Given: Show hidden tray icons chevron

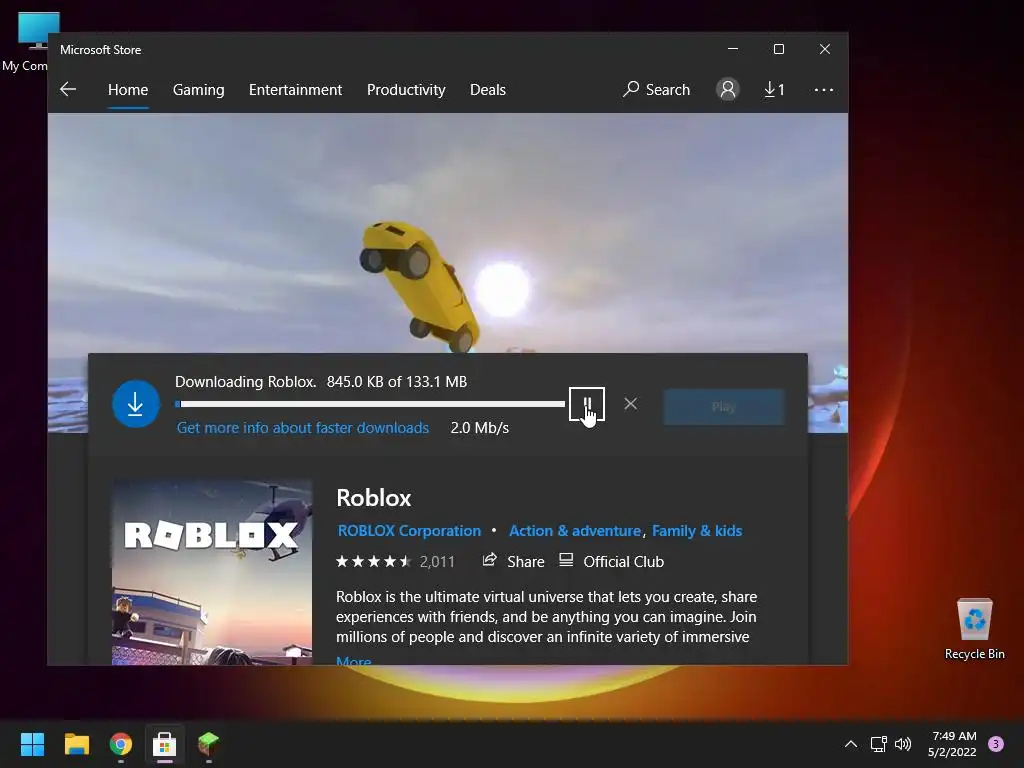Looking at the screenshot, I should click(851, 744).
